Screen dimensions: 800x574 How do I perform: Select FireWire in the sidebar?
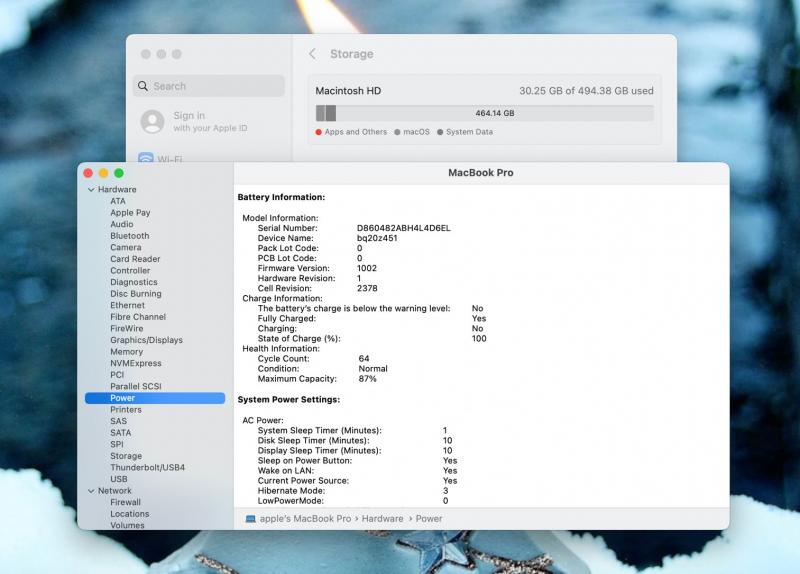point(127,329)
